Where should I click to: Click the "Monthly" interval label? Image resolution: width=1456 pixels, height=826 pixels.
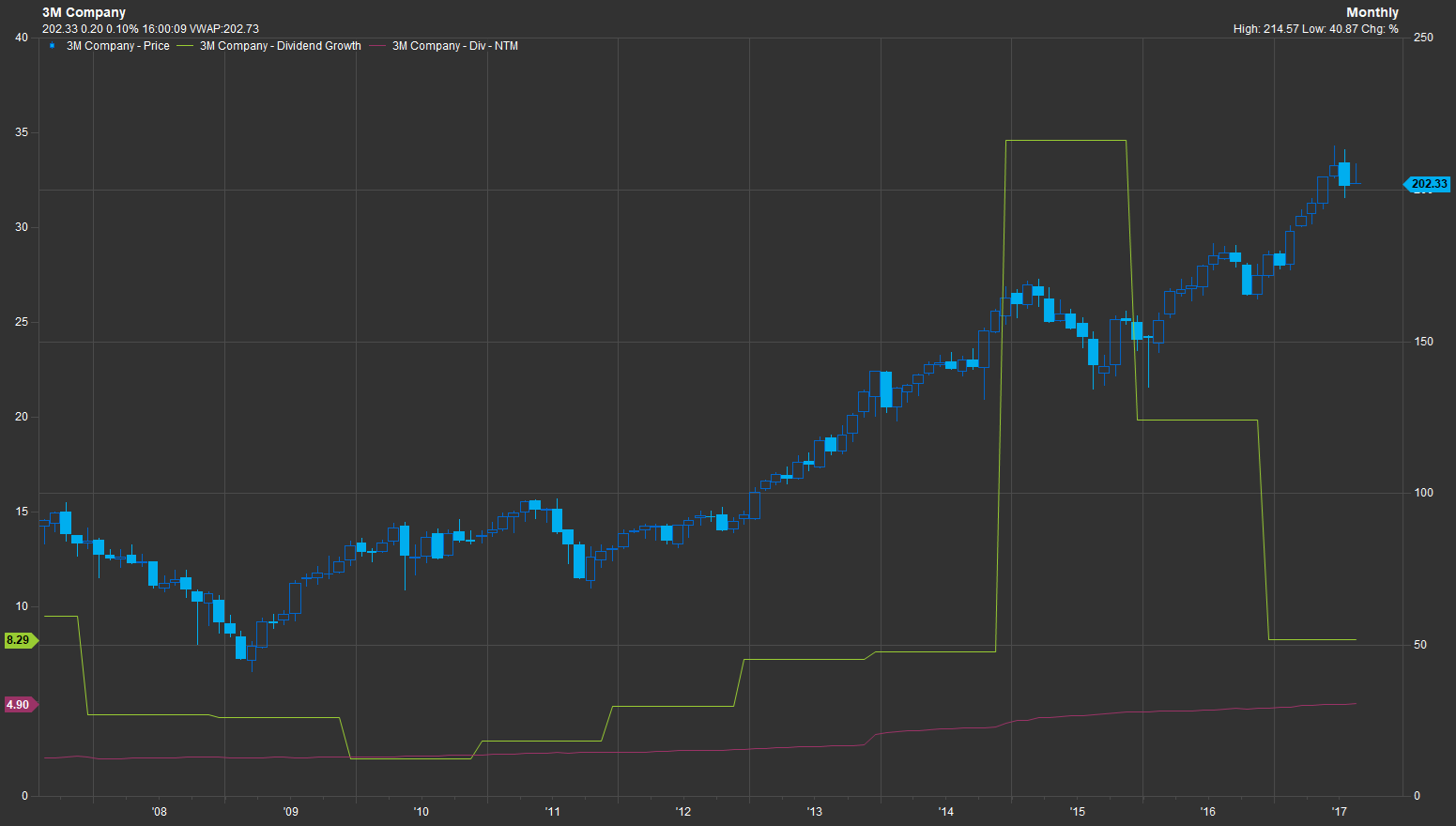(1372, 12)
